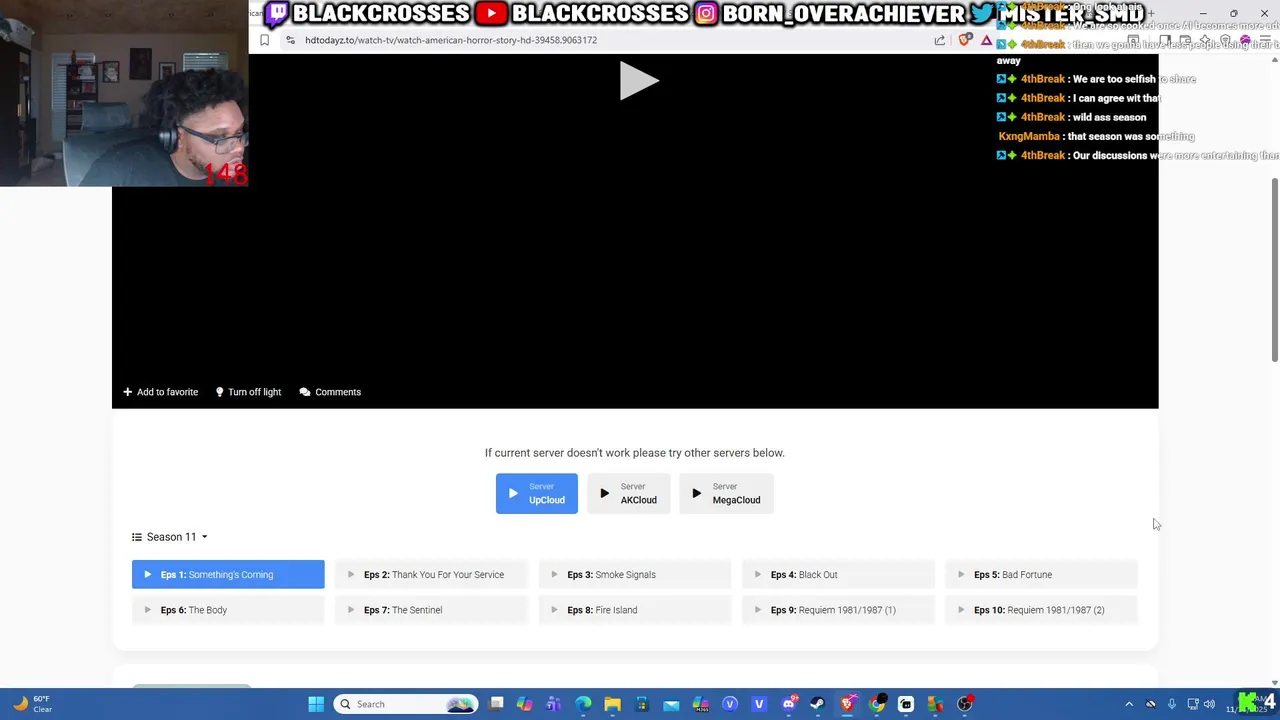Open the Comments section
Viewport: 1280px width, 720px height.
(x=330, y=392)
